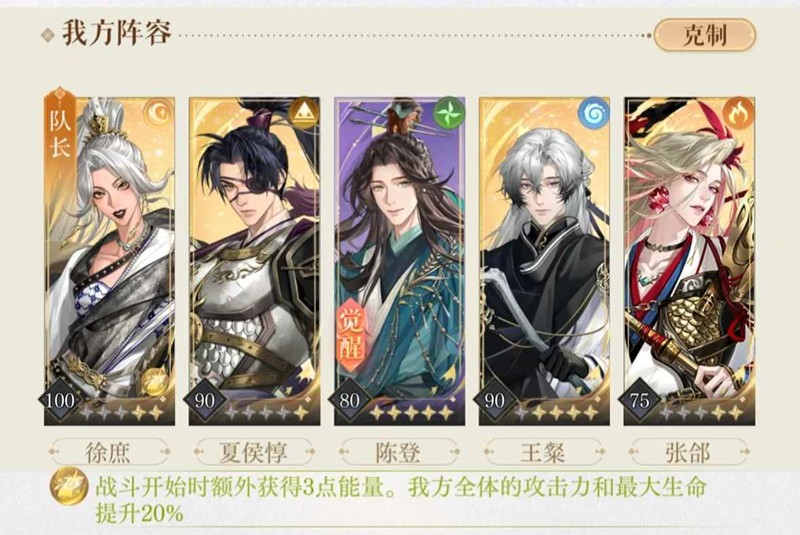This screenshot has height=535, width=800.
Task: Select the blue water swirl icon on 王粲
Action: tap(593, 113)
